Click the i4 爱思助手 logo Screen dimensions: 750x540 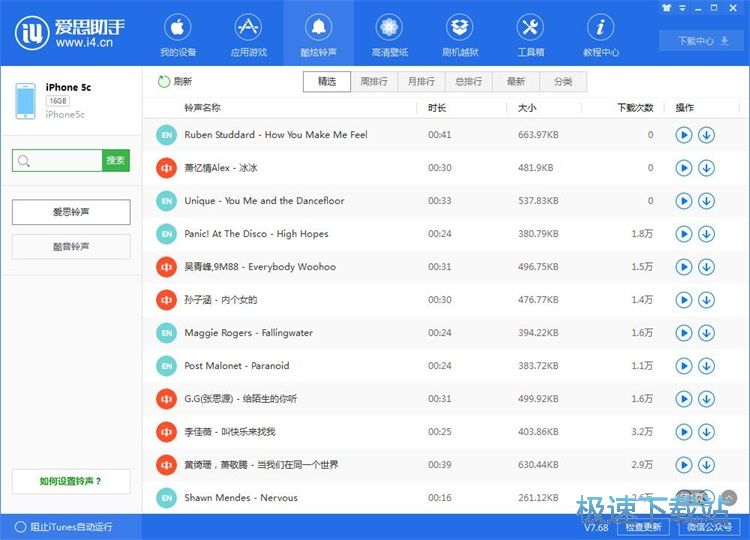coord(70,33)
